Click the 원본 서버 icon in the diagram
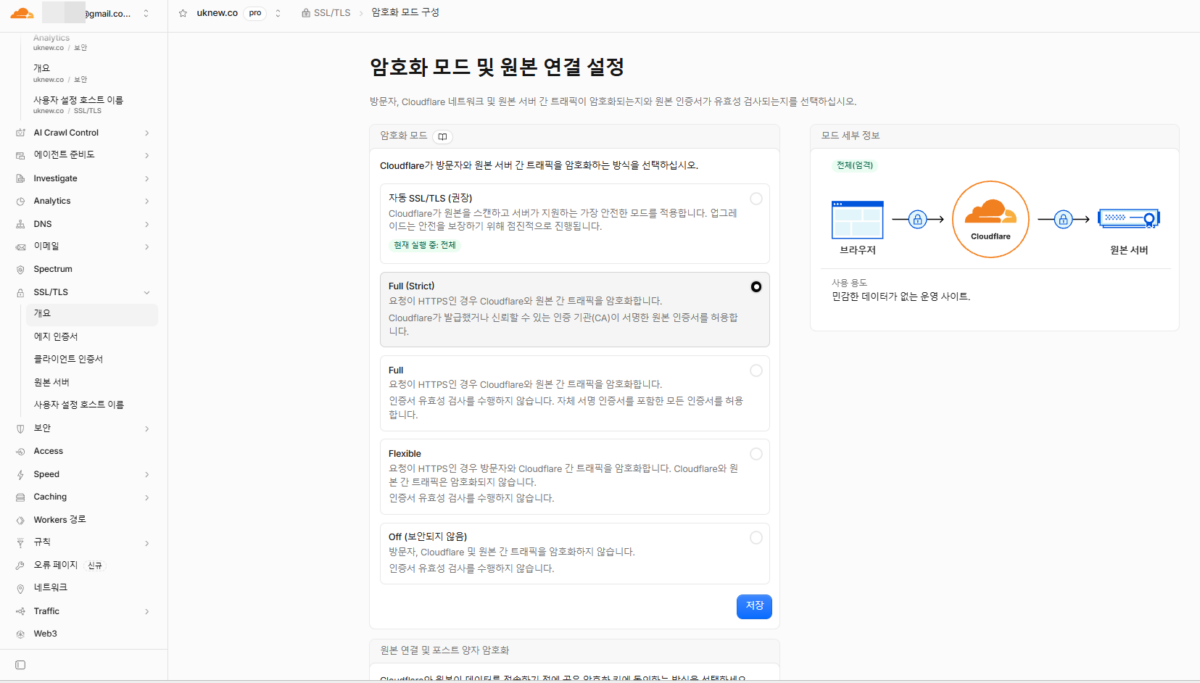This screenshot has height=683, width=1200. (1128, 218)
